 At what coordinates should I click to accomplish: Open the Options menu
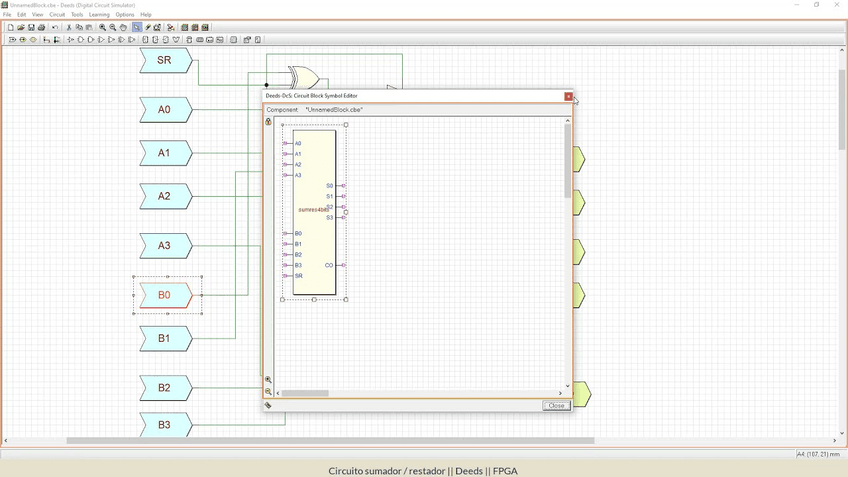click(125, 15)
